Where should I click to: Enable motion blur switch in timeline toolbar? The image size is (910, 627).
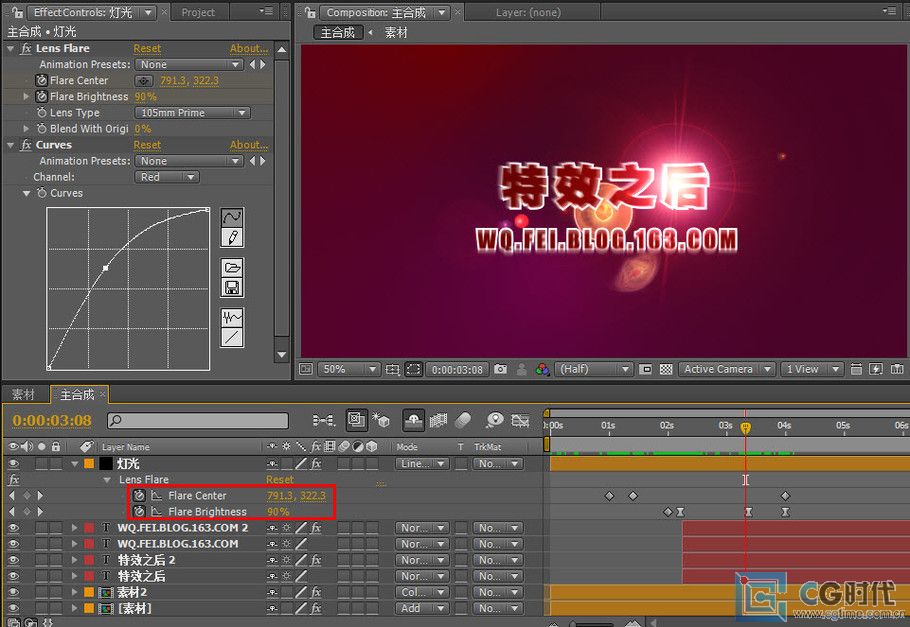click(x=463, y=420)
